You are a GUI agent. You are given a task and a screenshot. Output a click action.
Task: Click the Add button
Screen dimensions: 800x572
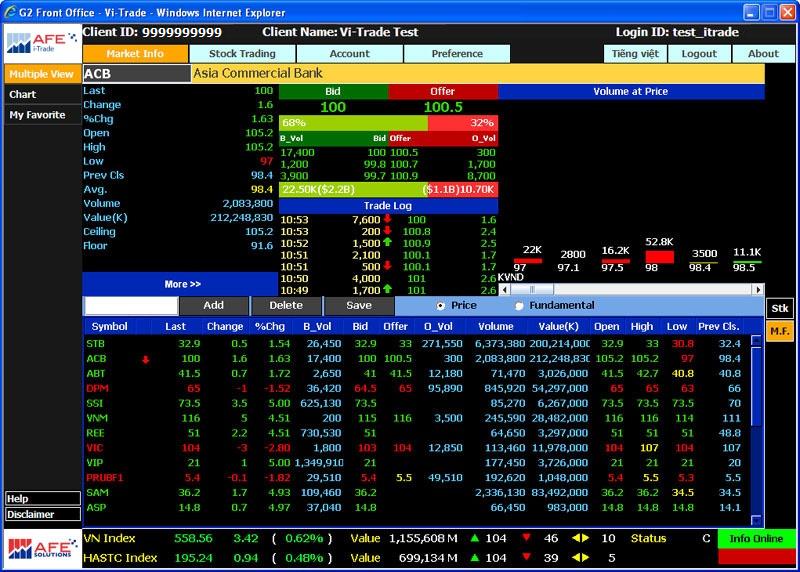coord(214,305)
